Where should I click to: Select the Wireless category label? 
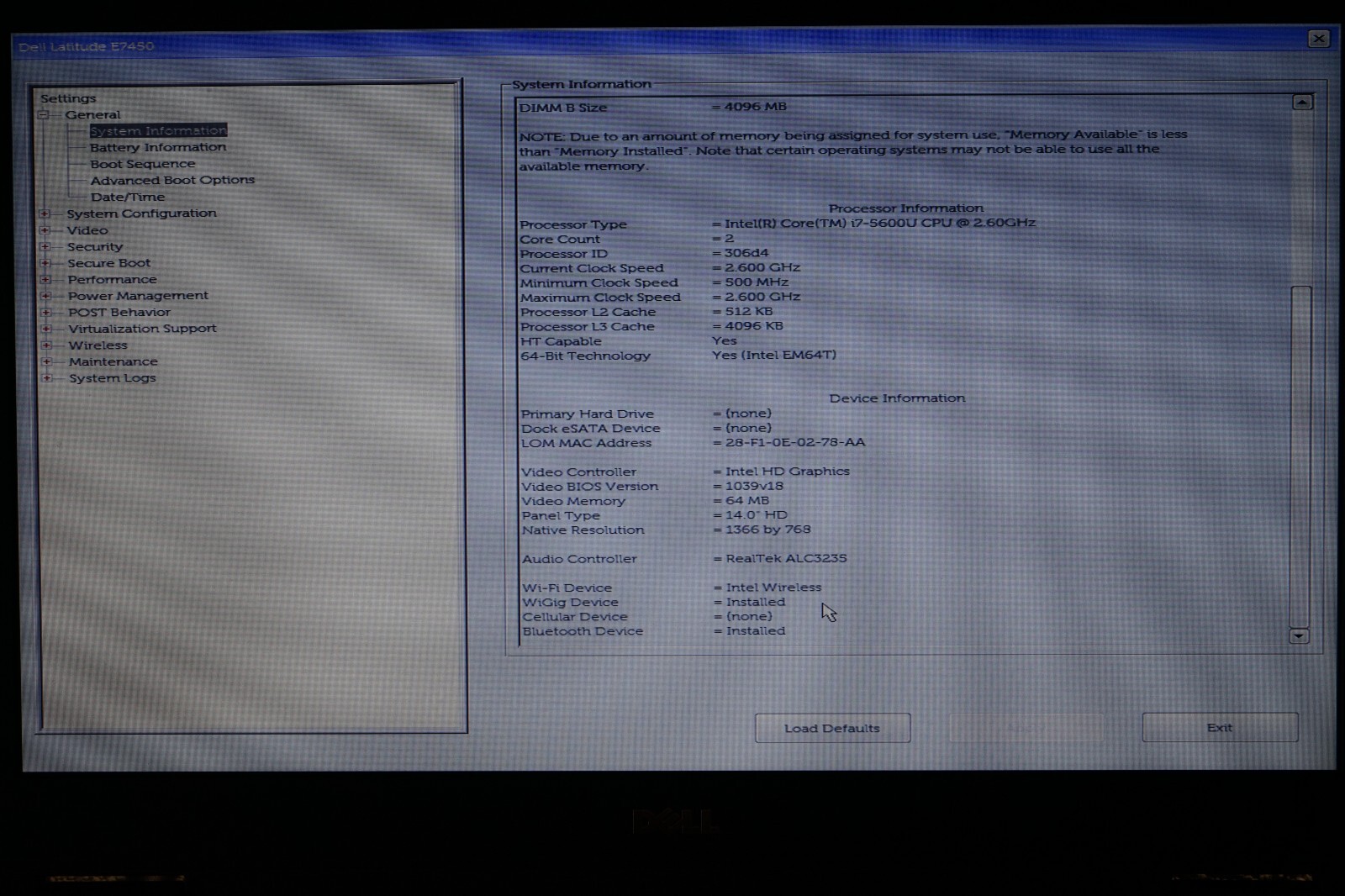click(98, 345)
